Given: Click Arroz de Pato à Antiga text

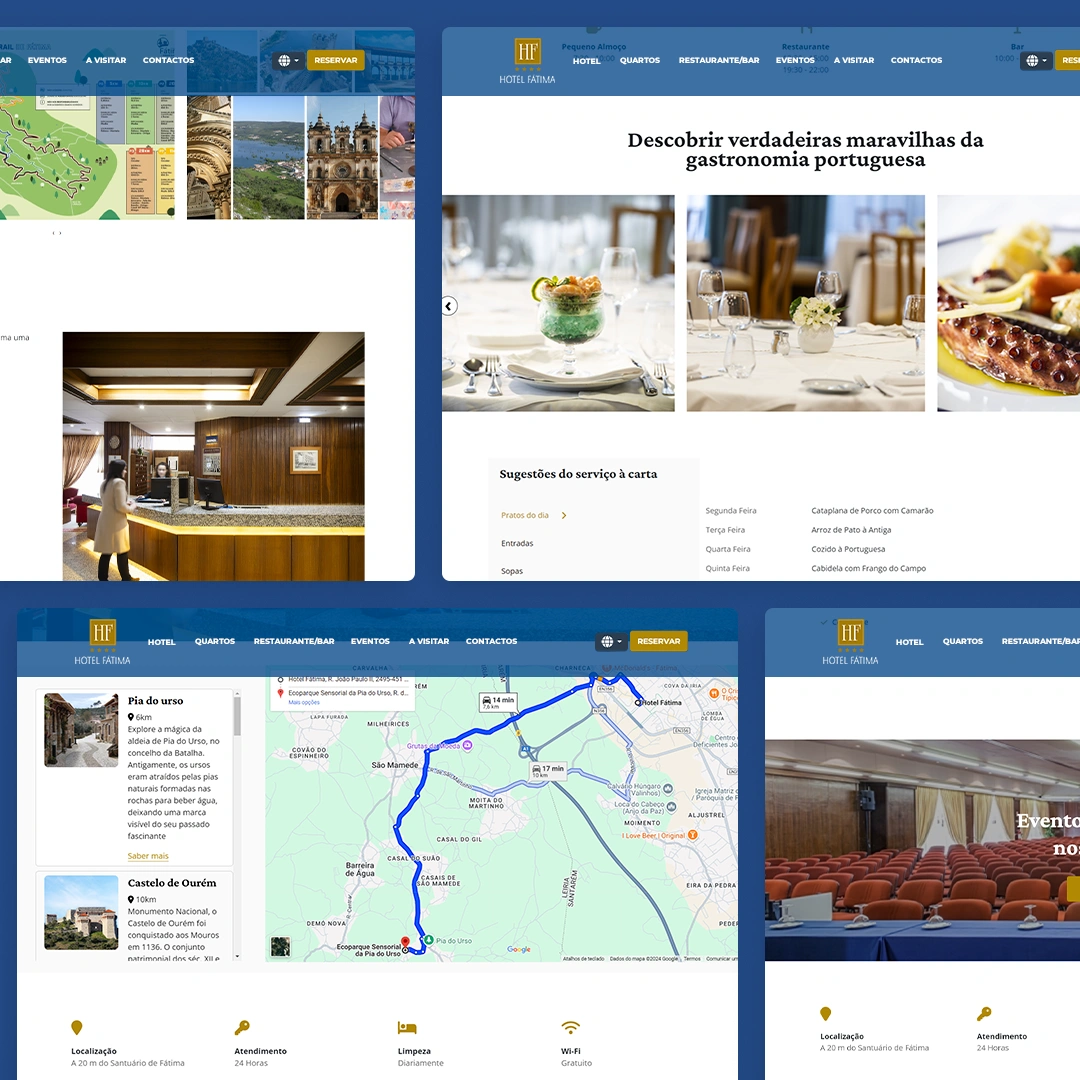Looking at the screenshot, I should [851, 530].
